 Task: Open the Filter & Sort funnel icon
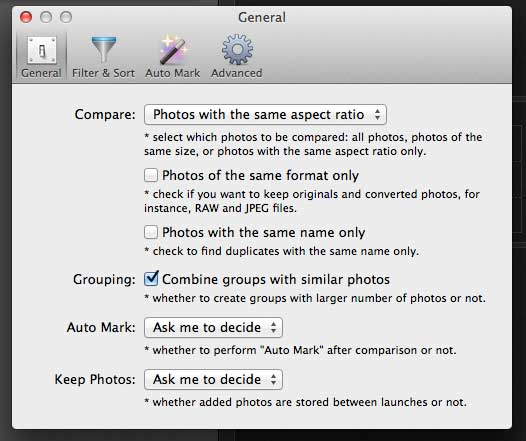click(x=104, y=50)
